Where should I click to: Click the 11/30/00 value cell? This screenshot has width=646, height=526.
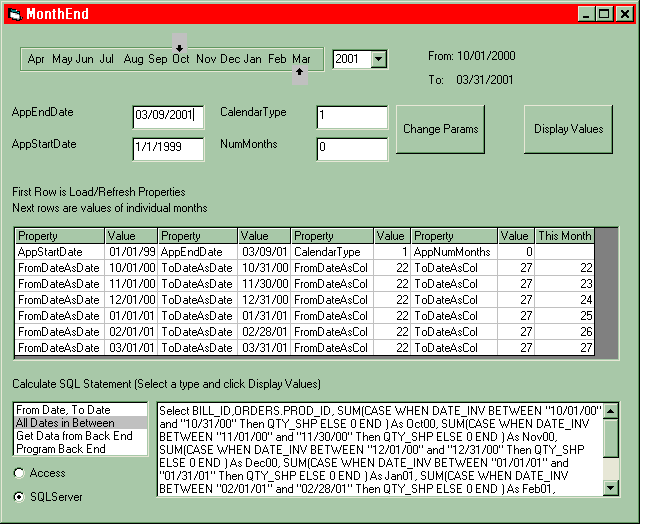264,284
